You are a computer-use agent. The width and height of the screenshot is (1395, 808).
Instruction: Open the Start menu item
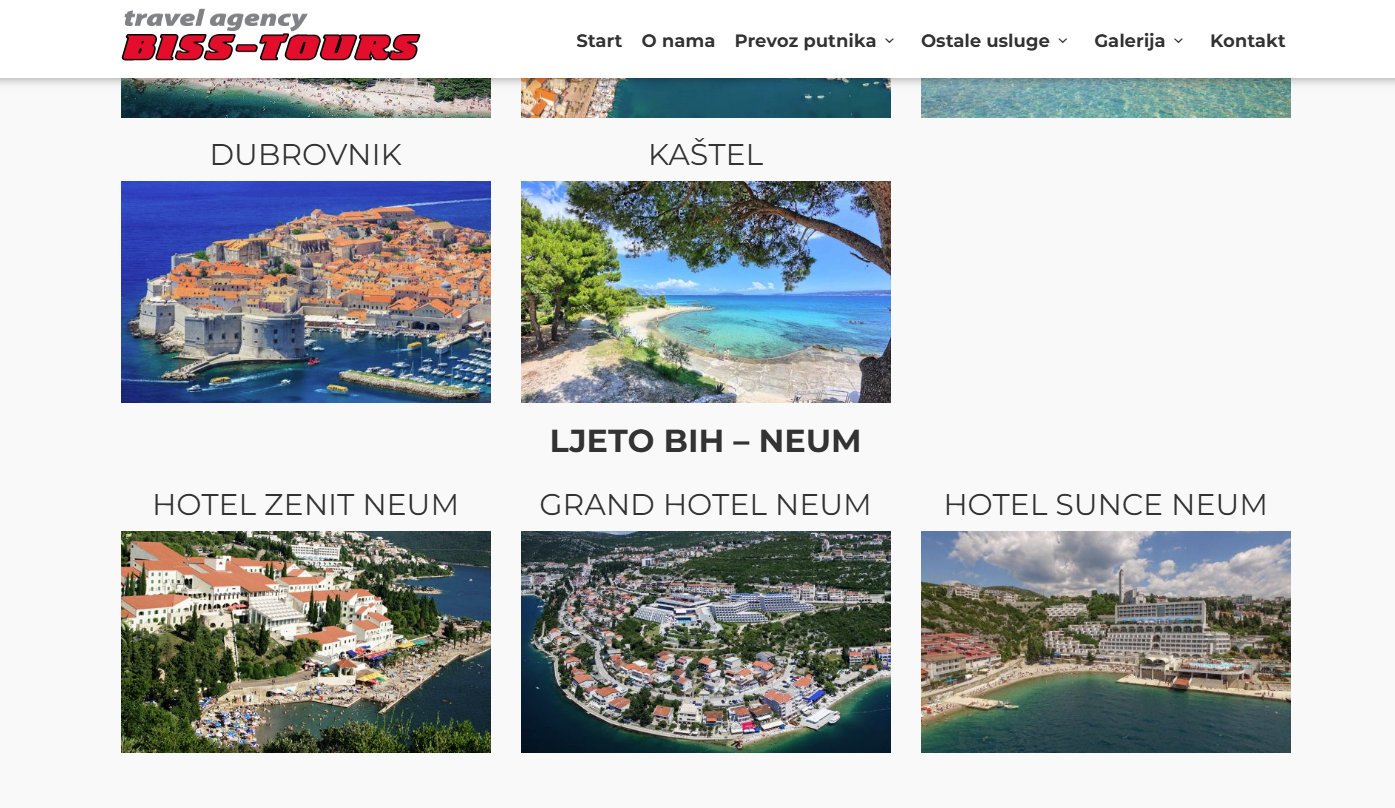point(599,41)
